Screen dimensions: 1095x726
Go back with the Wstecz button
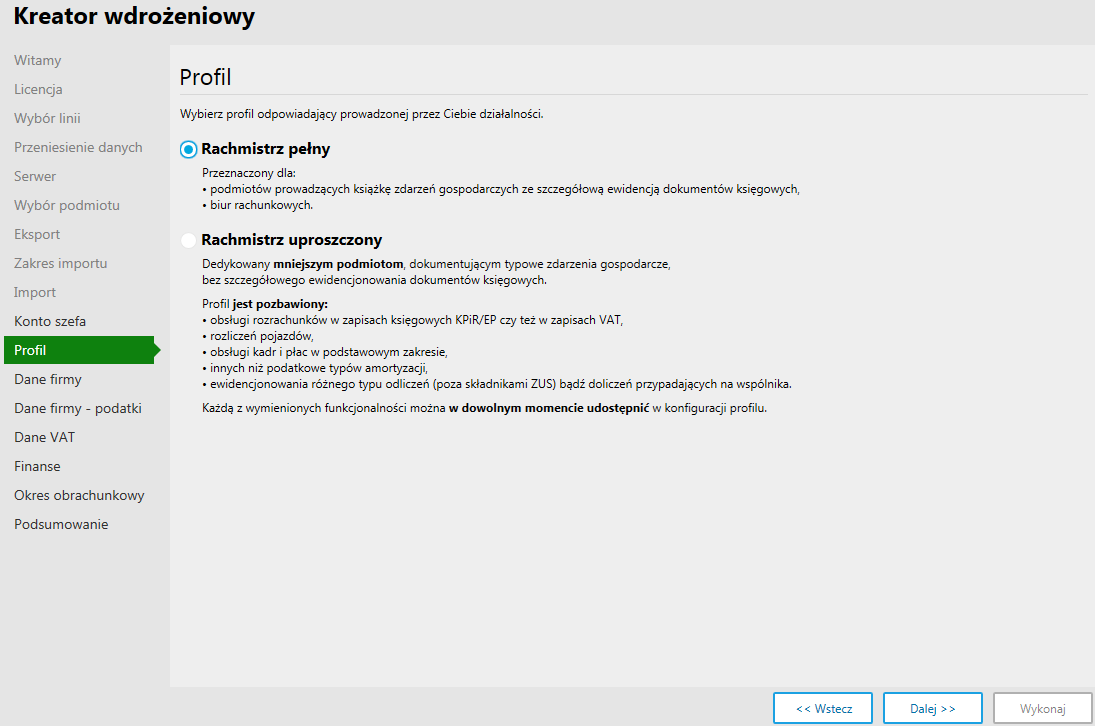[x=823, y=708]
